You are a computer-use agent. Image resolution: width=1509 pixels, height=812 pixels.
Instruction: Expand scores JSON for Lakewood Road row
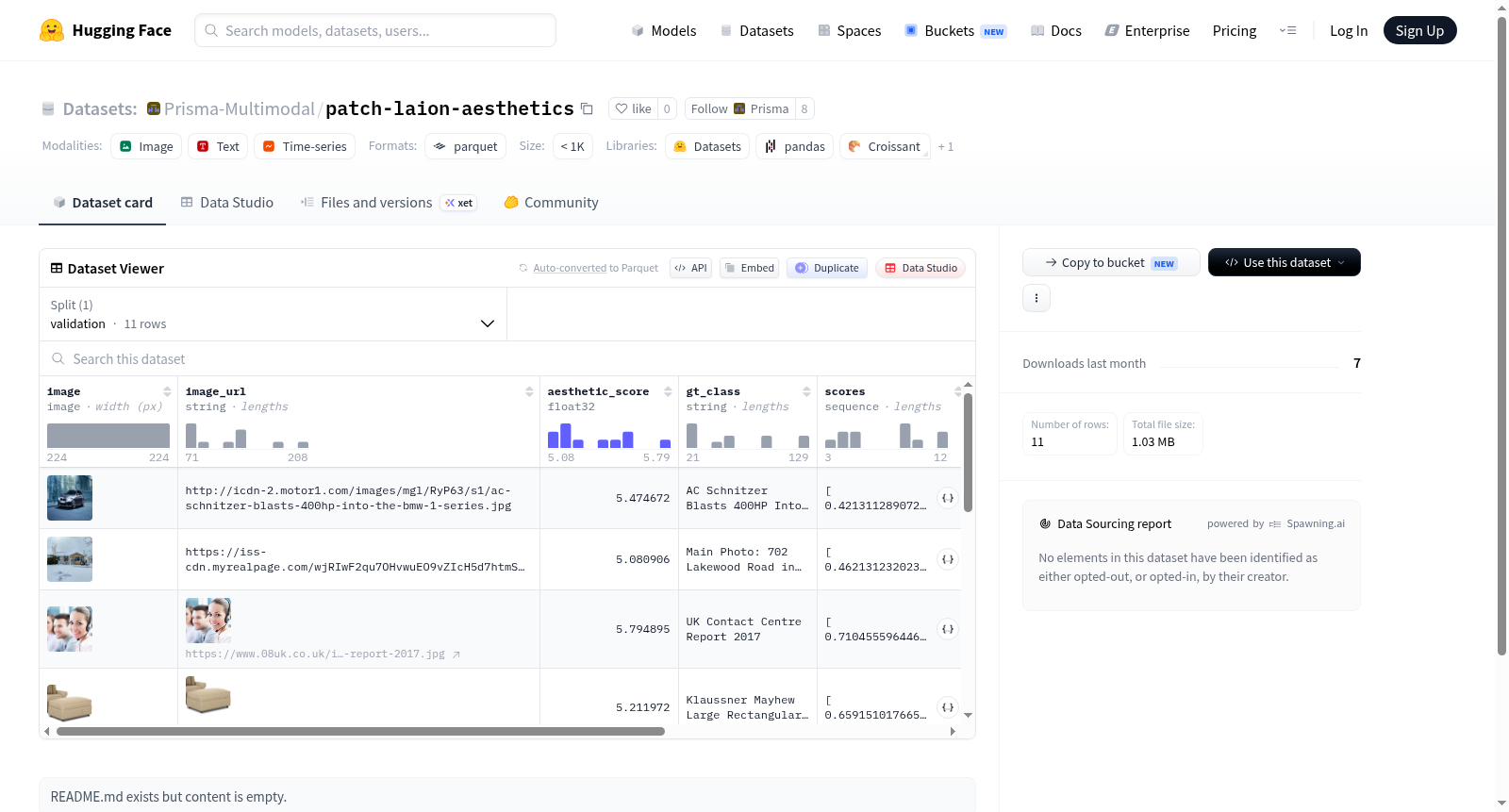tap(948, 559)
